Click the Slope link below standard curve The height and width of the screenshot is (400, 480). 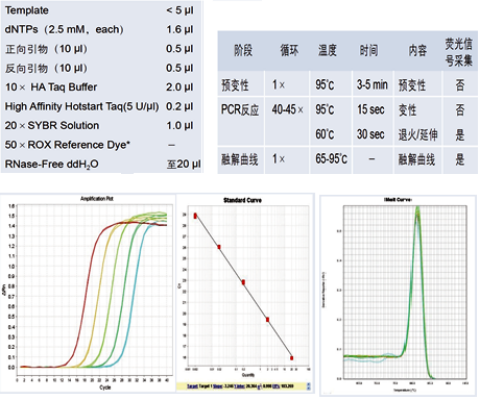(218, 386)
